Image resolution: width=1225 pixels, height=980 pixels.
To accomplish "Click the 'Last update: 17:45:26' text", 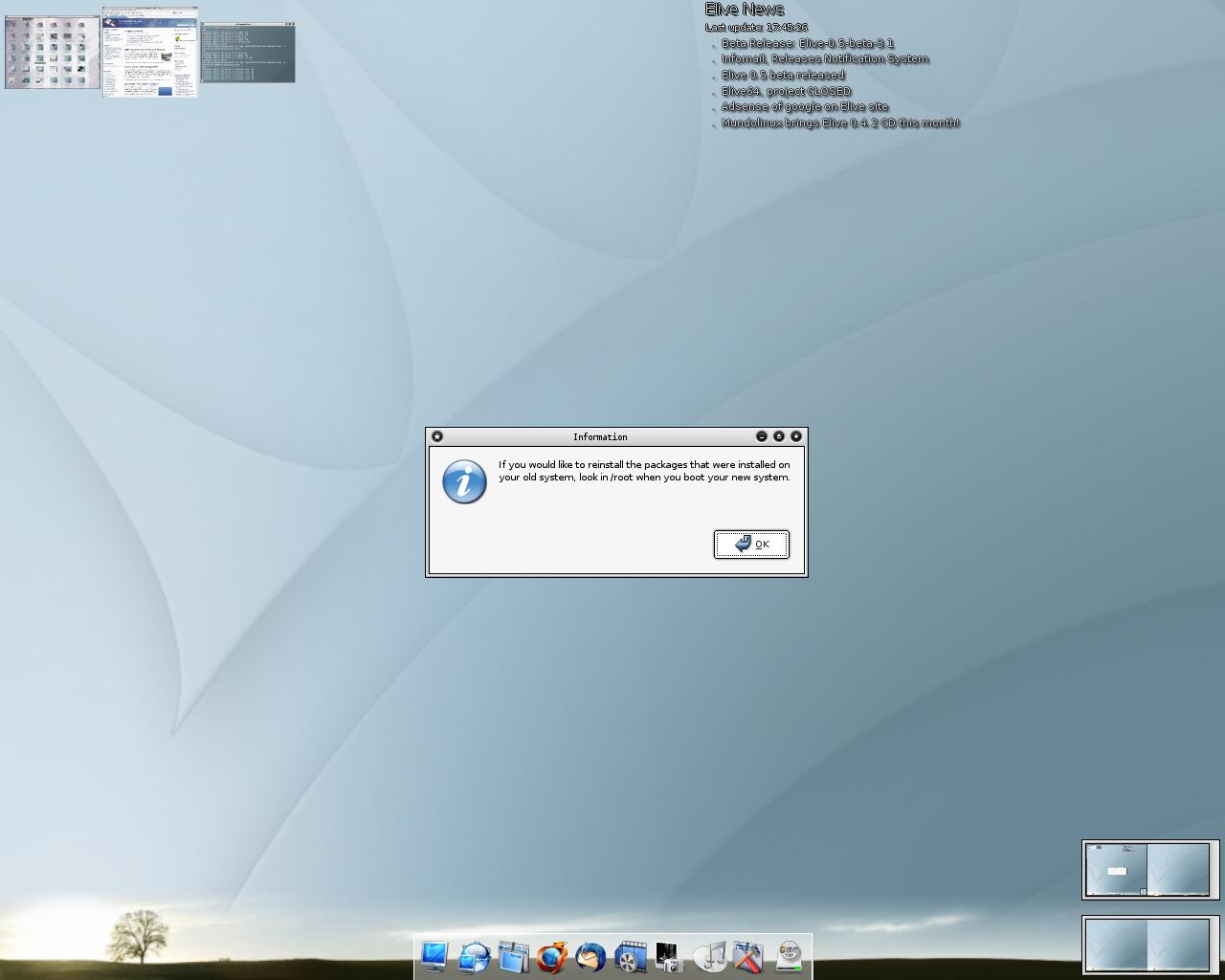I will (x=756, y=28).
